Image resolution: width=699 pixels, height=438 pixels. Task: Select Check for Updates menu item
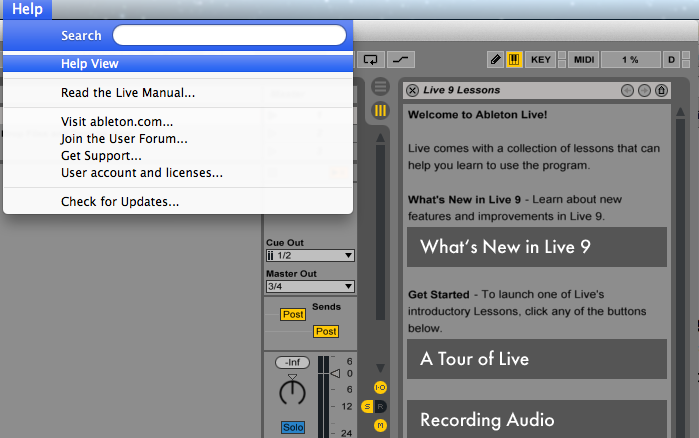(120, 202)
